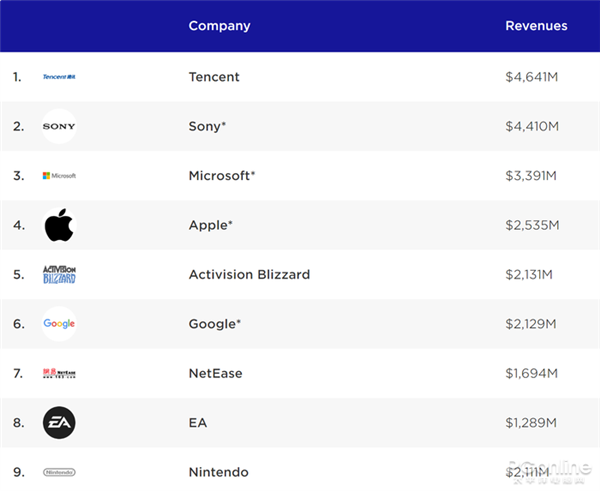Click the Company column header
The image size is (600, 491).
pyautogui.click(x=219, y=26)
